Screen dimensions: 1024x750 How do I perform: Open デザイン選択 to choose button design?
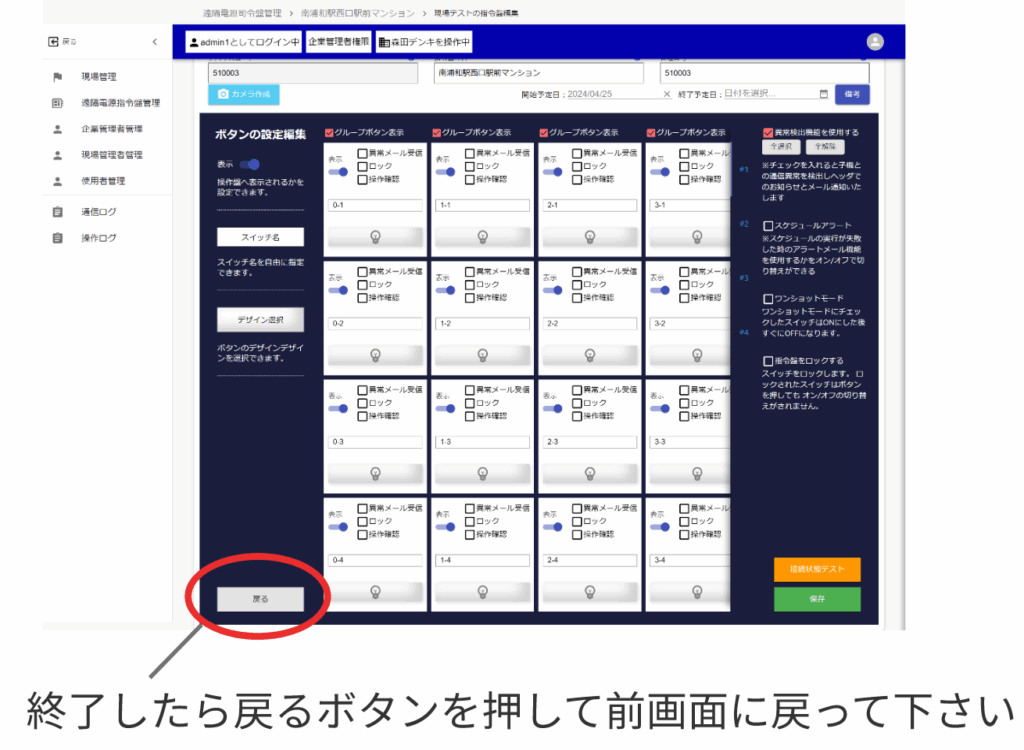click(x=260, y=320)
